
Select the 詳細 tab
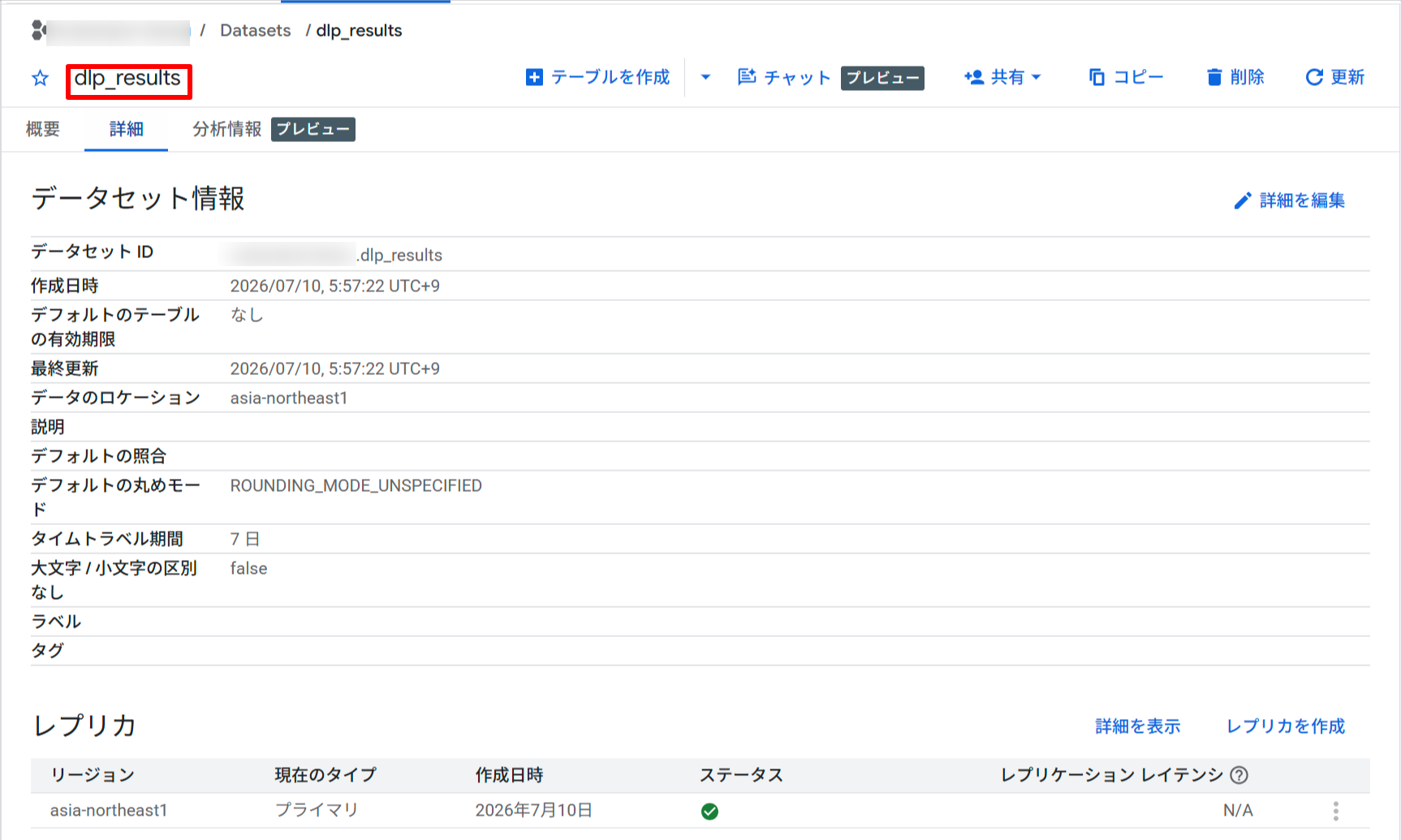(x=127, y=129)
